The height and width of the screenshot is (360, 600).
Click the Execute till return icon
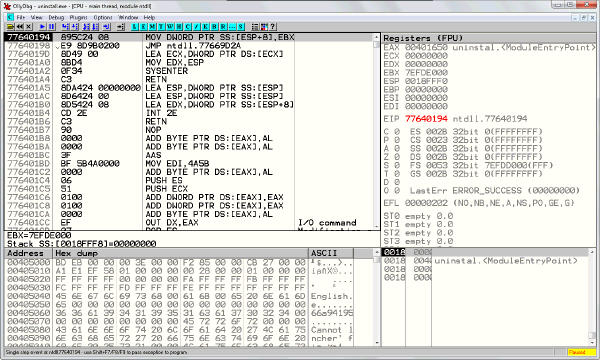coord(106,27)
